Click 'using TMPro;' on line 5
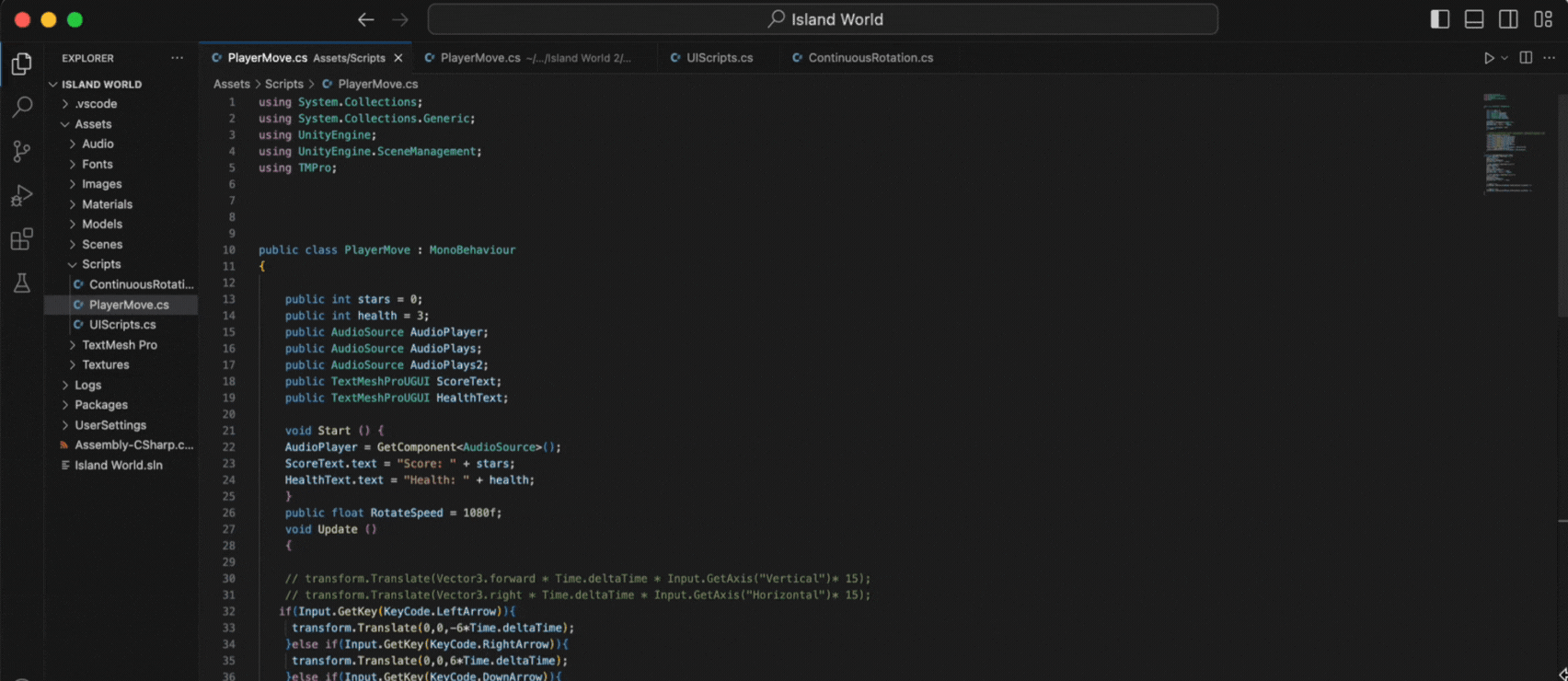The image size is (1568, 681). (297, 167)
